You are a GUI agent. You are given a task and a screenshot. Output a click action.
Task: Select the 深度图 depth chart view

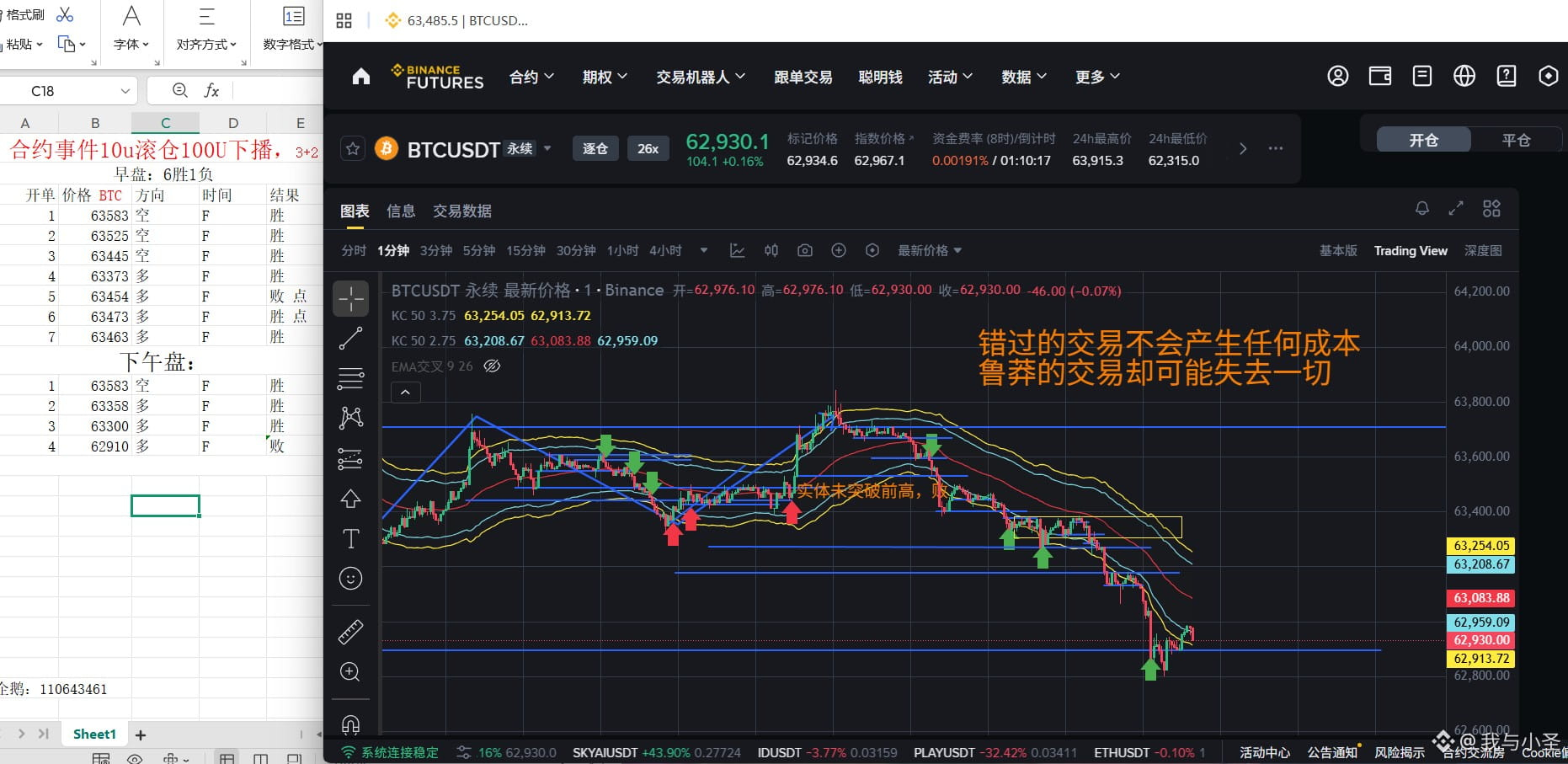click(1483, 250)
